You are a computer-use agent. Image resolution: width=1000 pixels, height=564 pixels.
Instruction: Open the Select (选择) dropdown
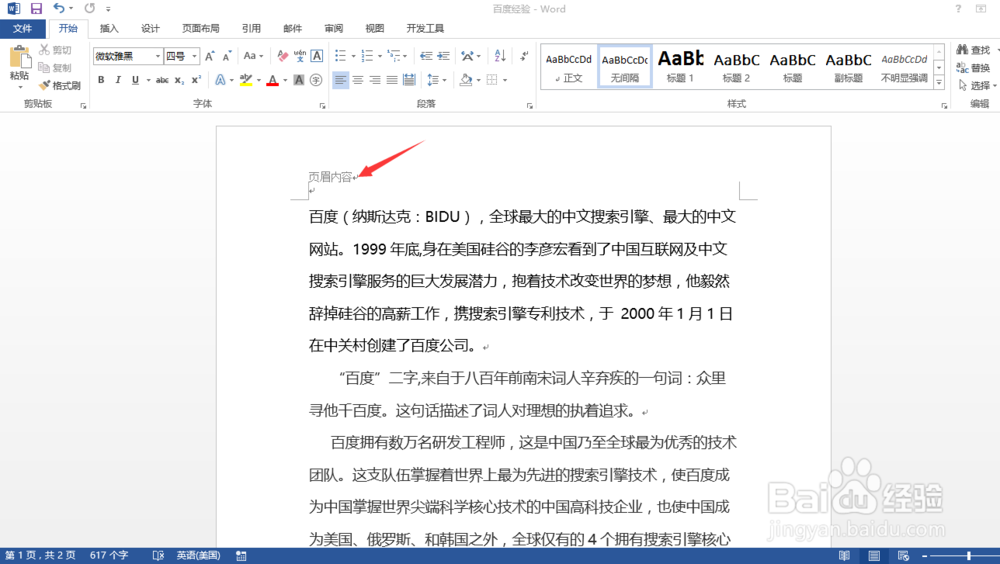click(978, 85)
